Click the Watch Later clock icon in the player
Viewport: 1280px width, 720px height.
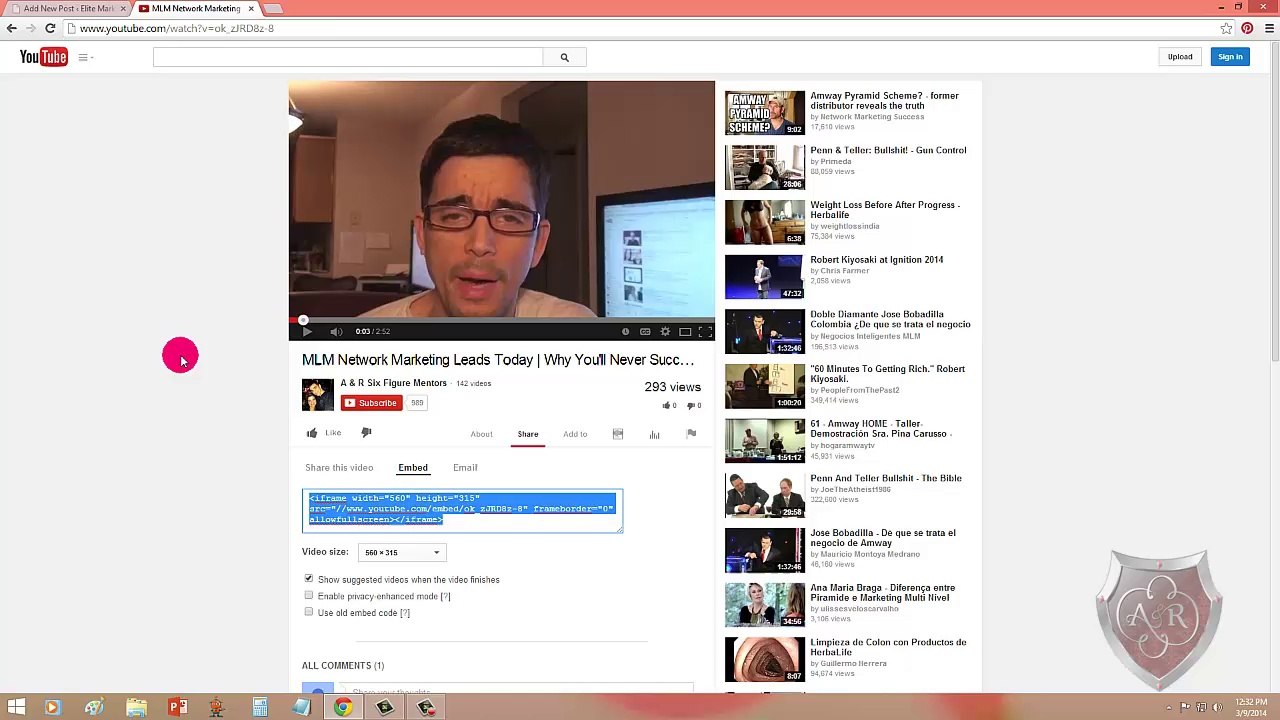pos(626,332)
